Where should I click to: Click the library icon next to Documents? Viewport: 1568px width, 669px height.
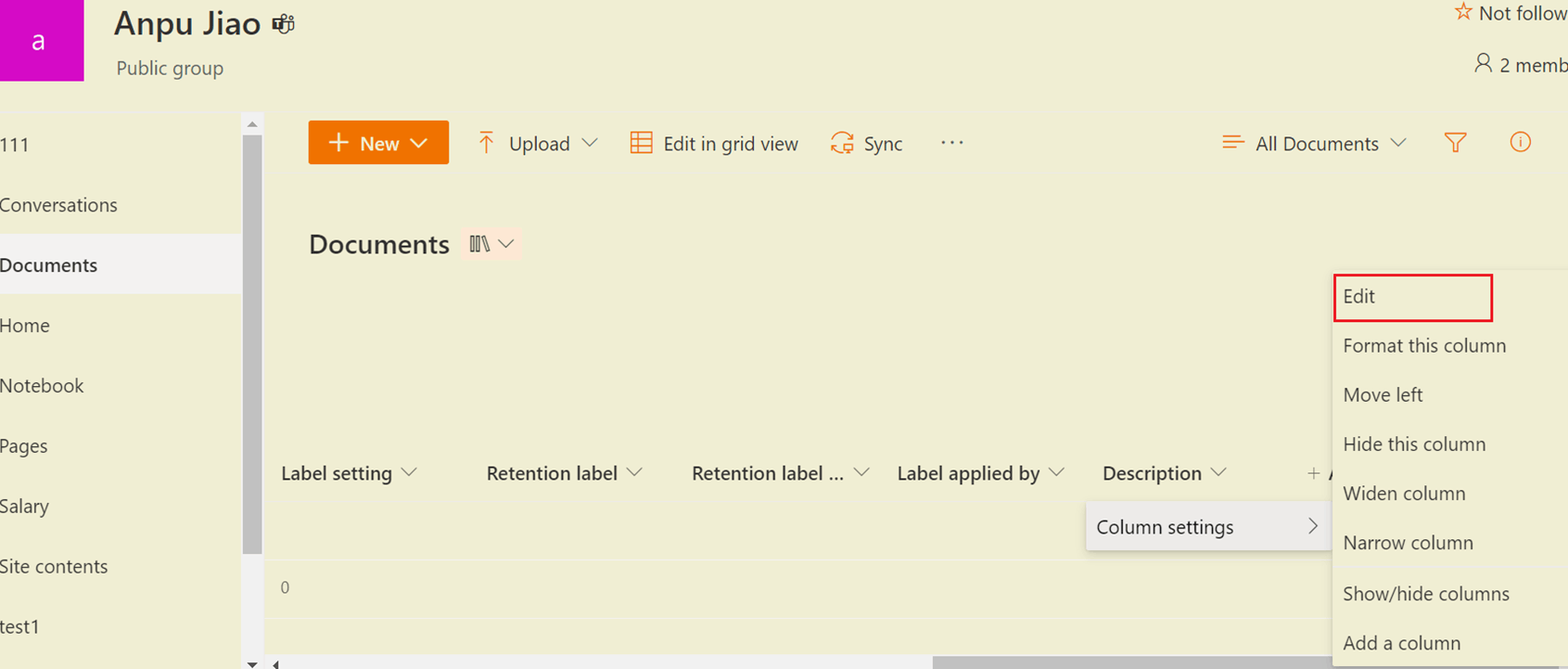click(479, 244)
